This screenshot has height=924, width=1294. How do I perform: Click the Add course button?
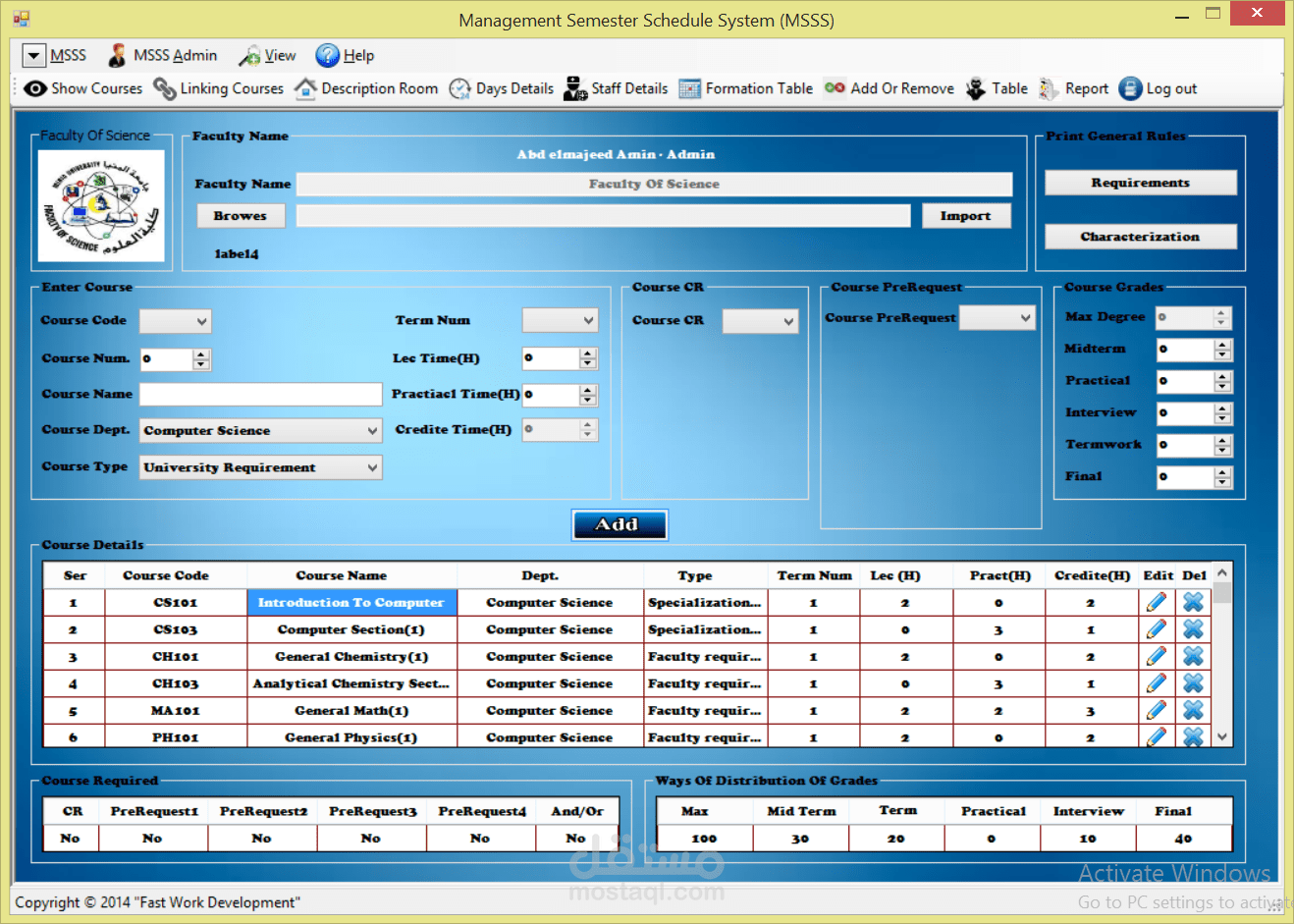[x=620, y=524]
